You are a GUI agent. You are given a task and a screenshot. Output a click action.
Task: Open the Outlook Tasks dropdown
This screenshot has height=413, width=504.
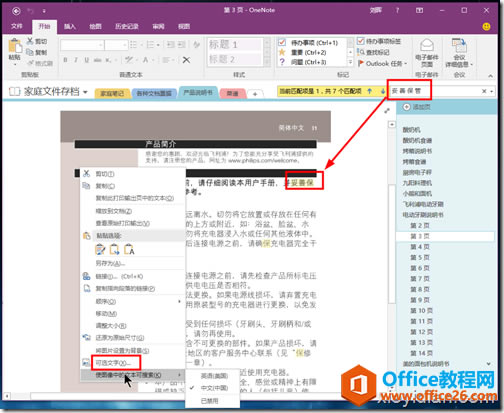382,63
